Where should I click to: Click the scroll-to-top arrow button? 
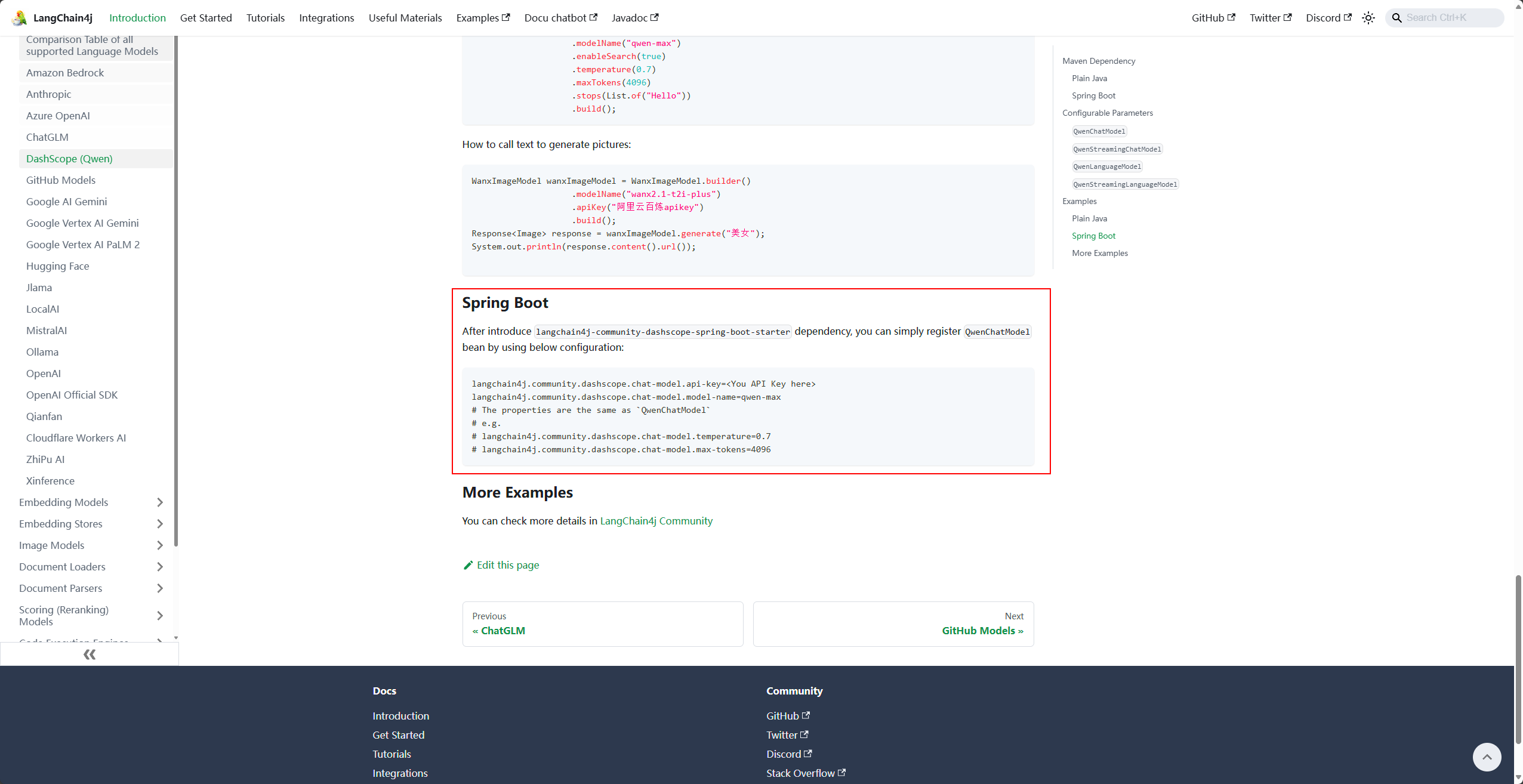[1487, 757]
